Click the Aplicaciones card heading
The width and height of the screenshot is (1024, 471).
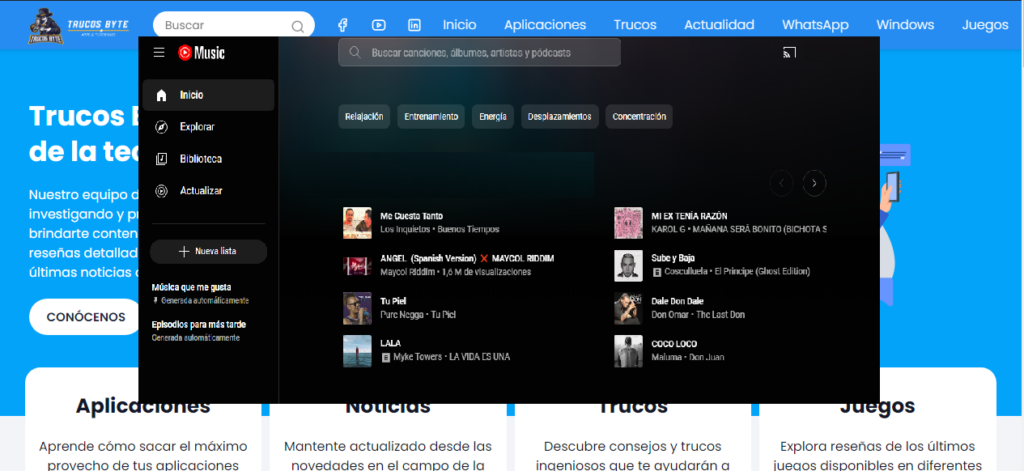(x=143, y=408)
